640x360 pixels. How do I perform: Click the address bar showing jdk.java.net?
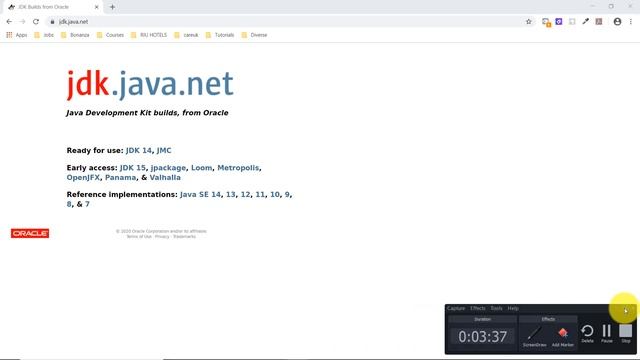coord(286,22)
